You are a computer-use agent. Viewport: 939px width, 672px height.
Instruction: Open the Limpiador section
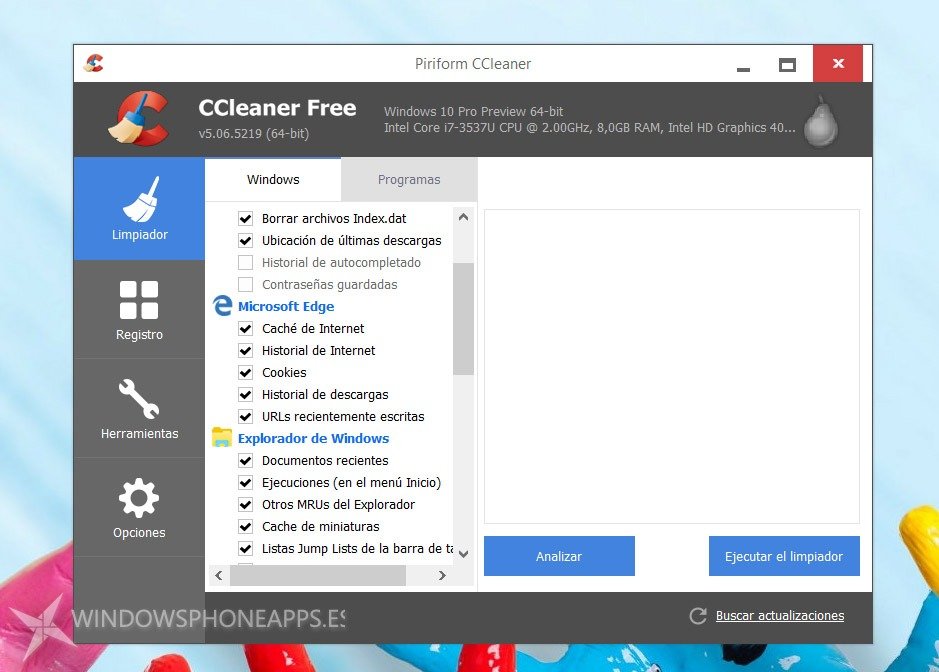139,208
